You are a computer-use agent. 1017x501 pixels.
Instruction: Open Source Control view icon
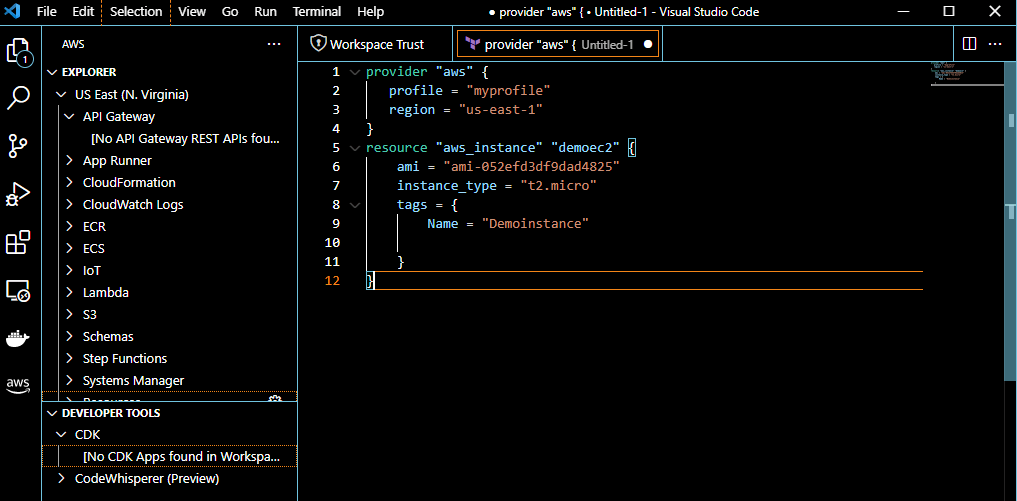(19, 146)
